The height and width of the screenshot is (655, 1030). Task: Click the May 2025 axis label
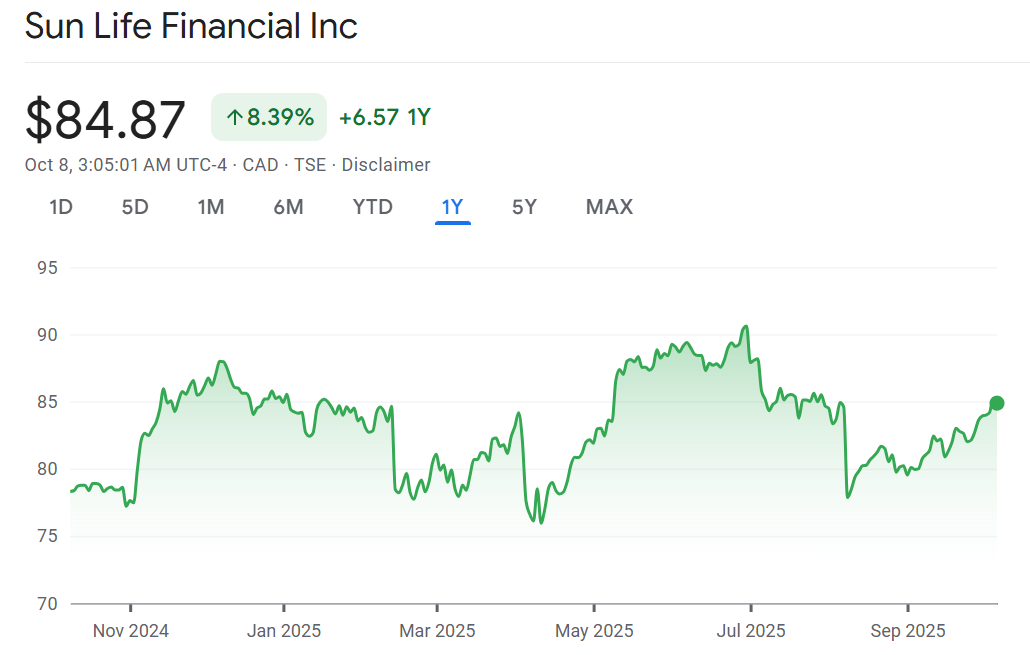[x=593, y=631]
